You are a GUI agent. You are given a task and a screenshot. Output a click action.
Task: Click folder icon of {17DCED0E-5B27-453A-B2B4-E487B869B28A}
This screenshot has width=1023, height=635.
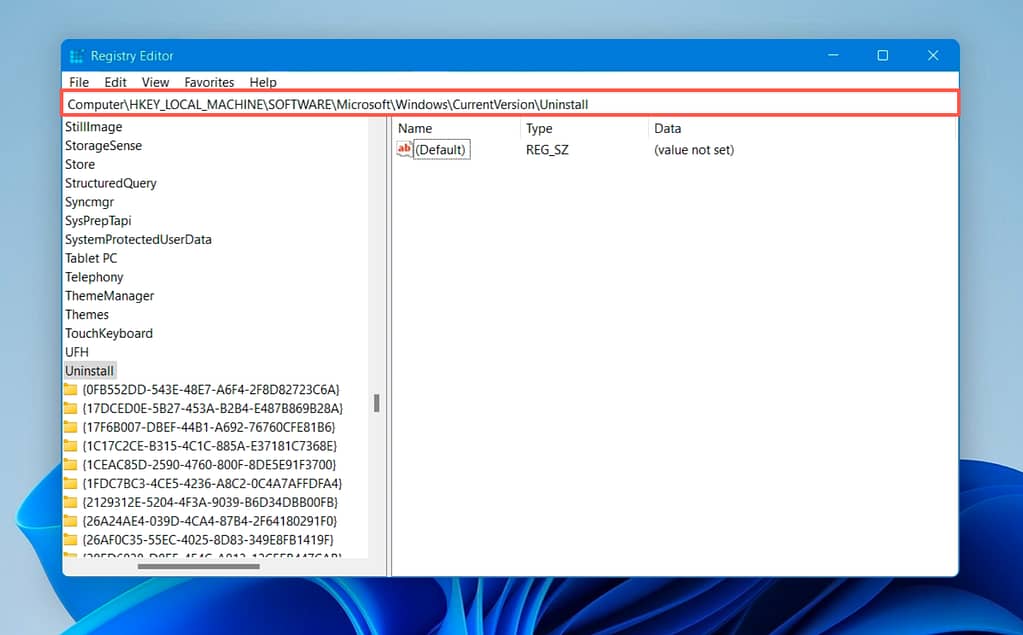(70, 409)
